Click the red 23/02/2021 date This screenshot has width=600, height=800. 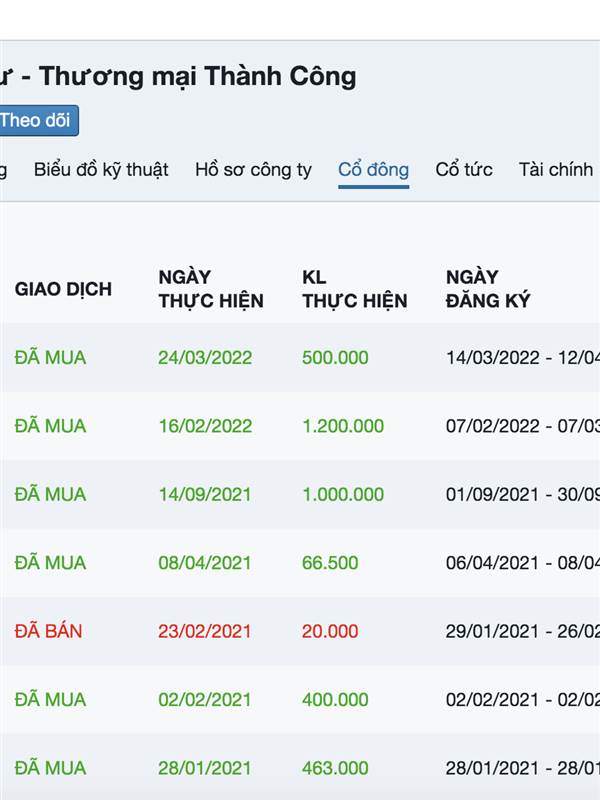205,631
